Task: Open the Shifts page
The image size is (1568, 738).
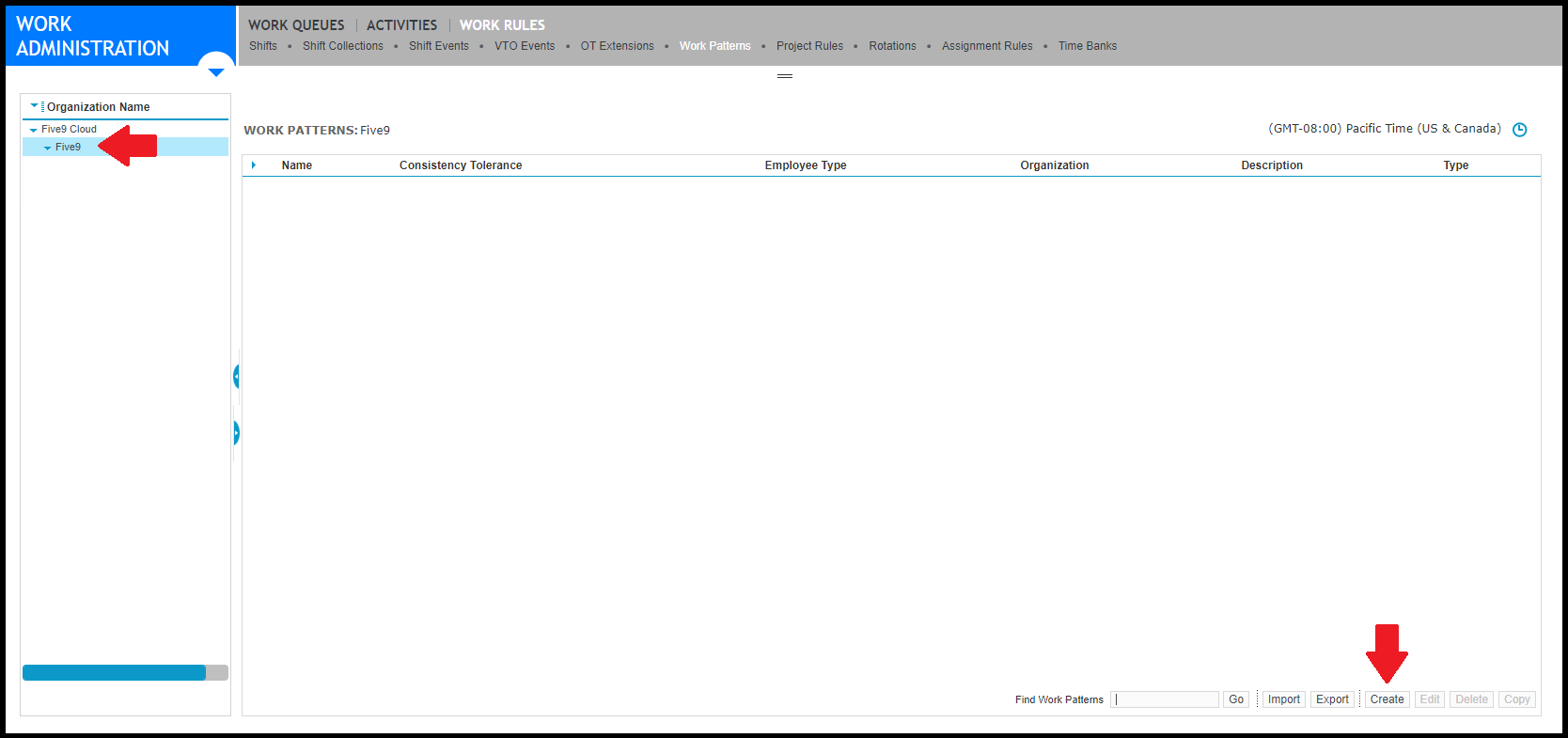Action: coord(263,46)
